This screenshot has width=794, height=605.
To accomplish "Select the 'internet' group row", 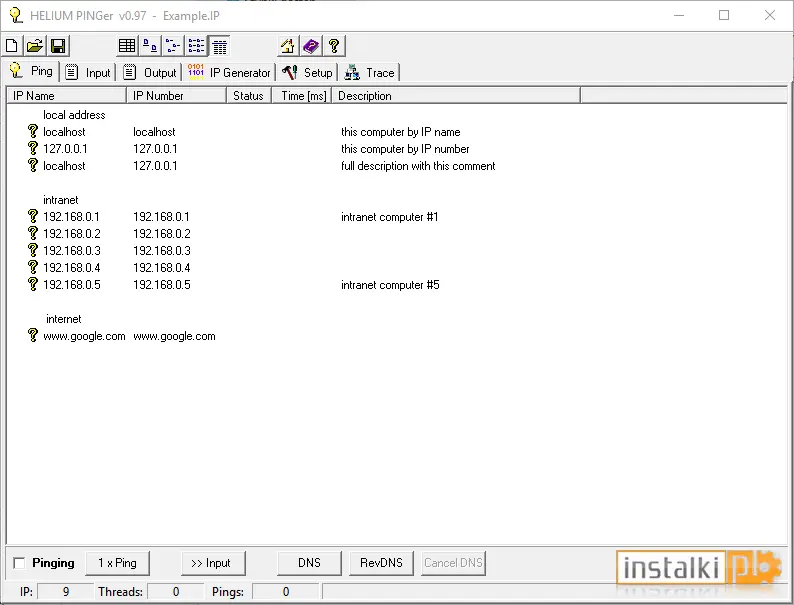I will click(x=63, y=319).
